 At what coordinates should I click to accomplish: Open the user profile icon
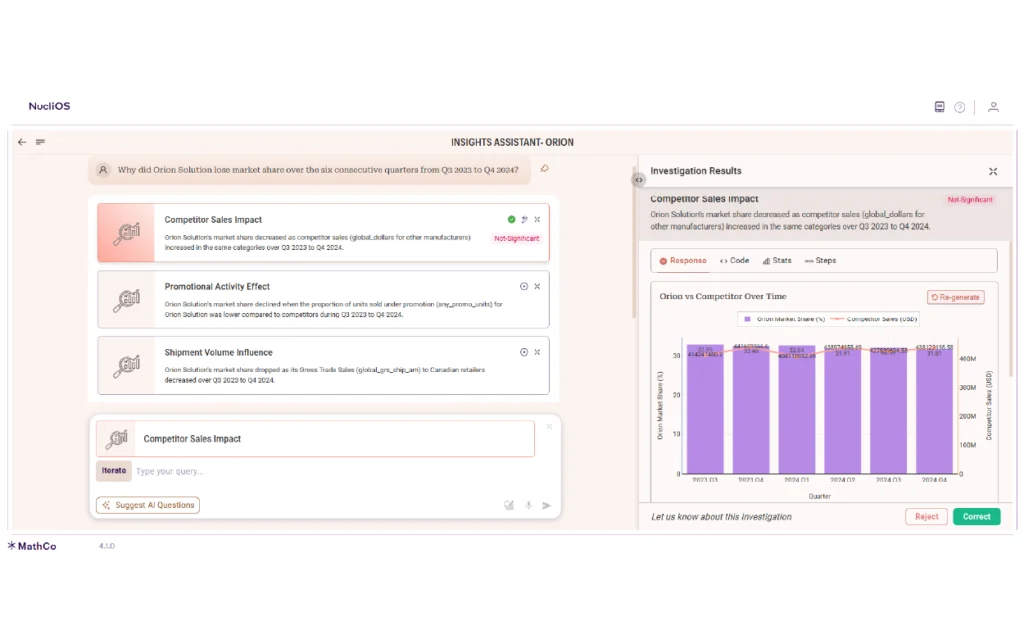[x=993, y=107]
